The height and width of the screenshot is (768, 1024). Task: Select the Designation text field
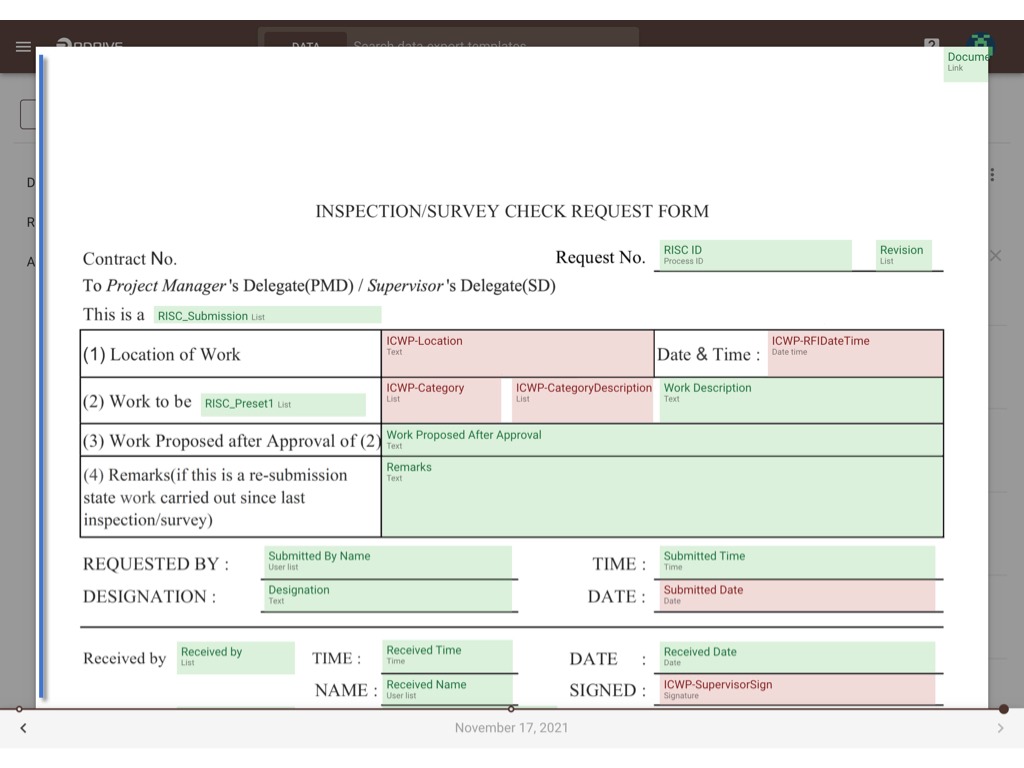[x=388, y=596]
